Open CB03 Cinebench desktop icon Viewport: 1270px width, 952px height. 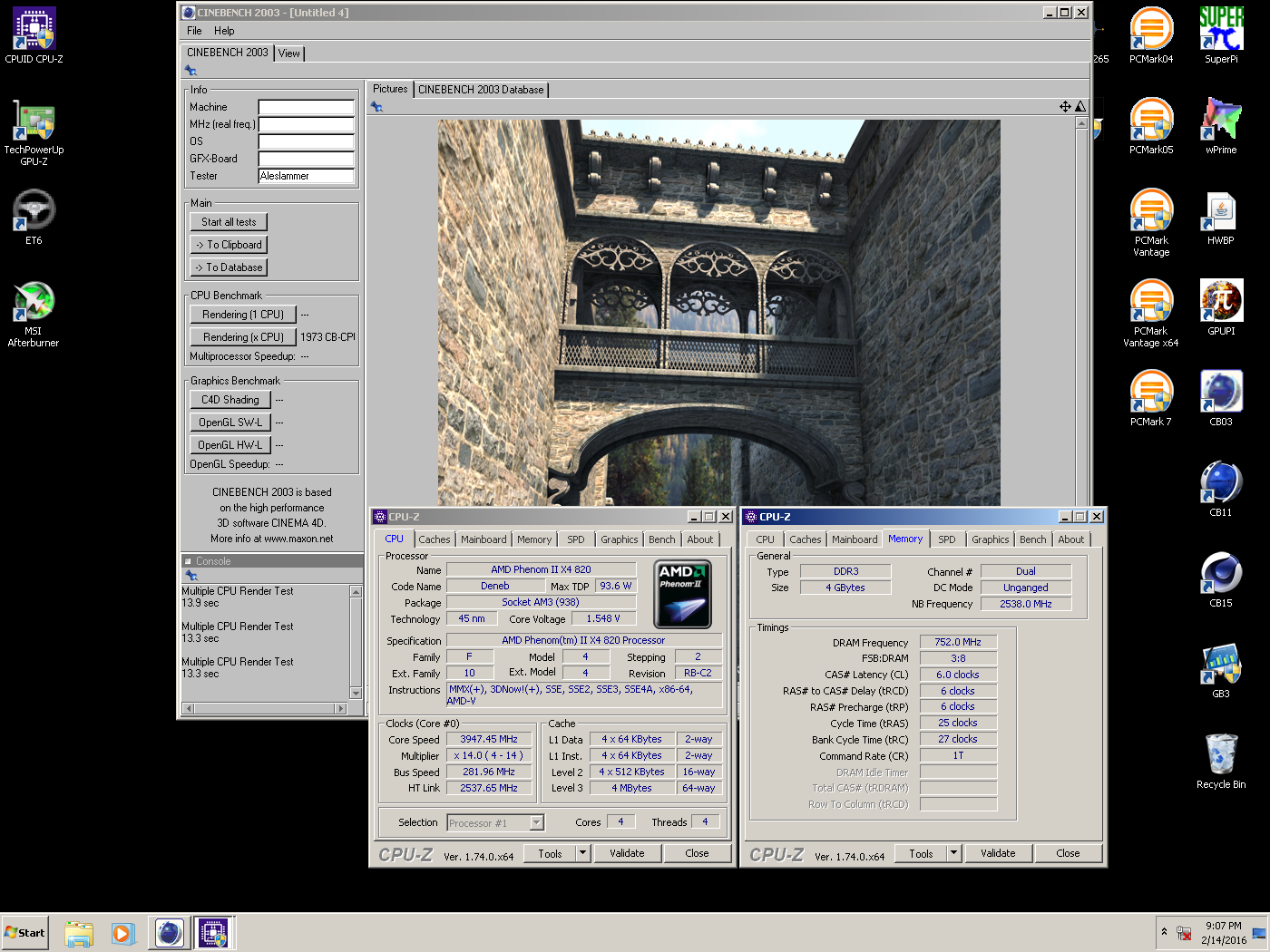(1221, 398)
